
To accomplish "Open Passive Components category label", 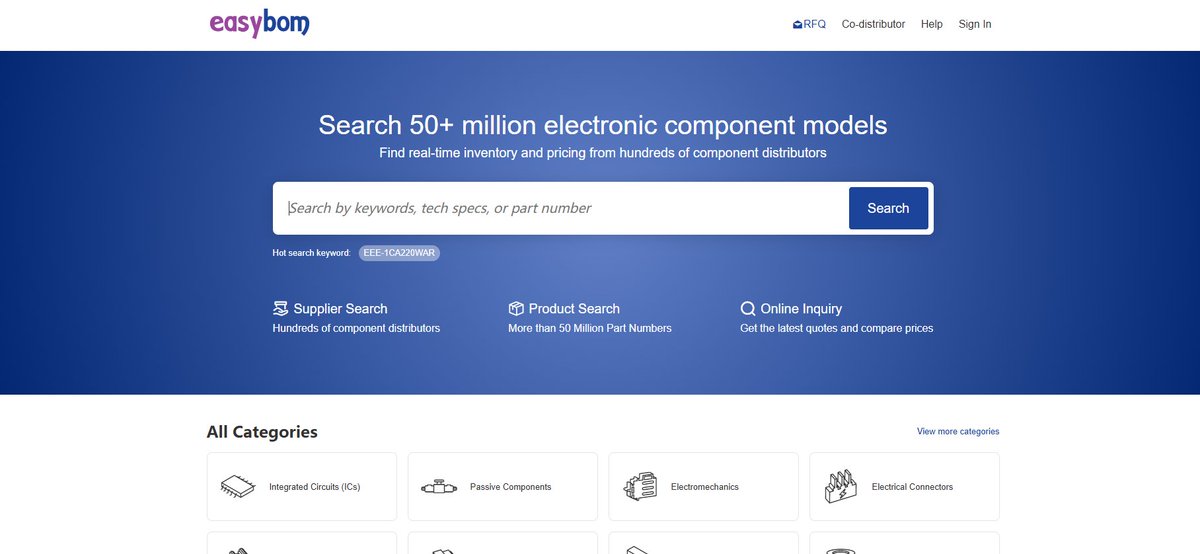I will (510, 487).
